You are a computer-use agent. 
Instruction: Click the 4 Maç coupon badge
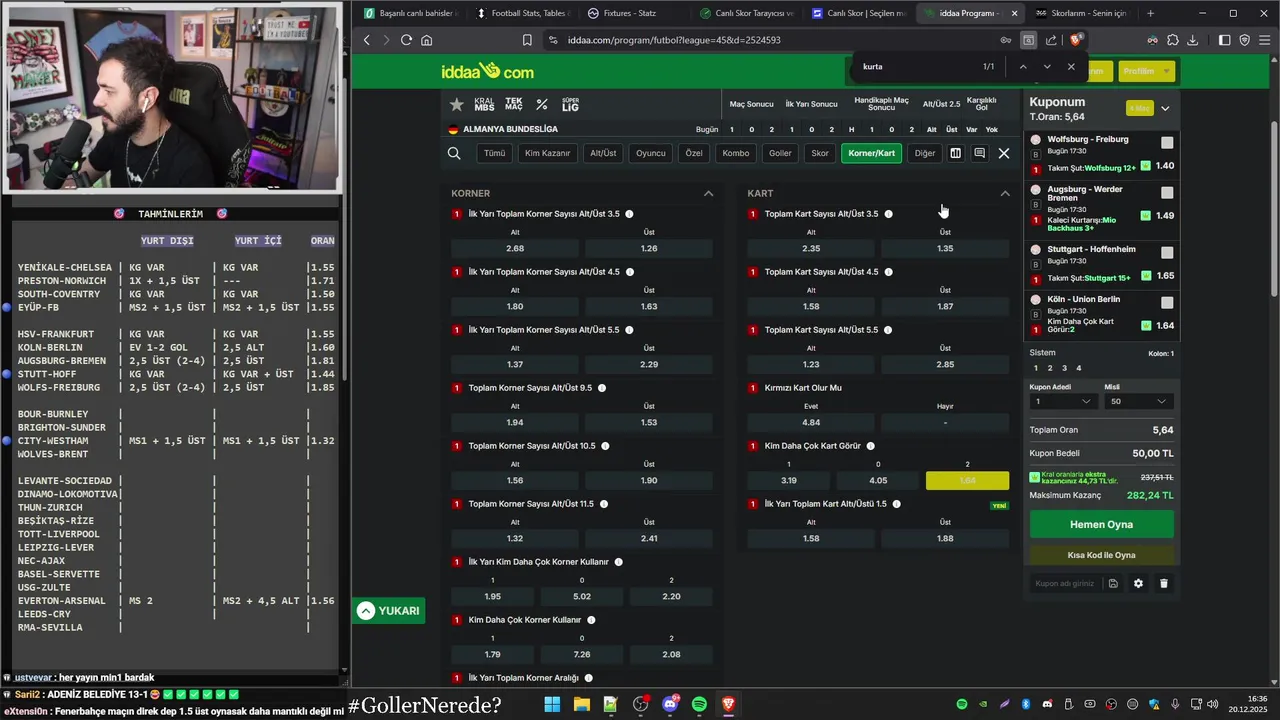click(1138, 108)
